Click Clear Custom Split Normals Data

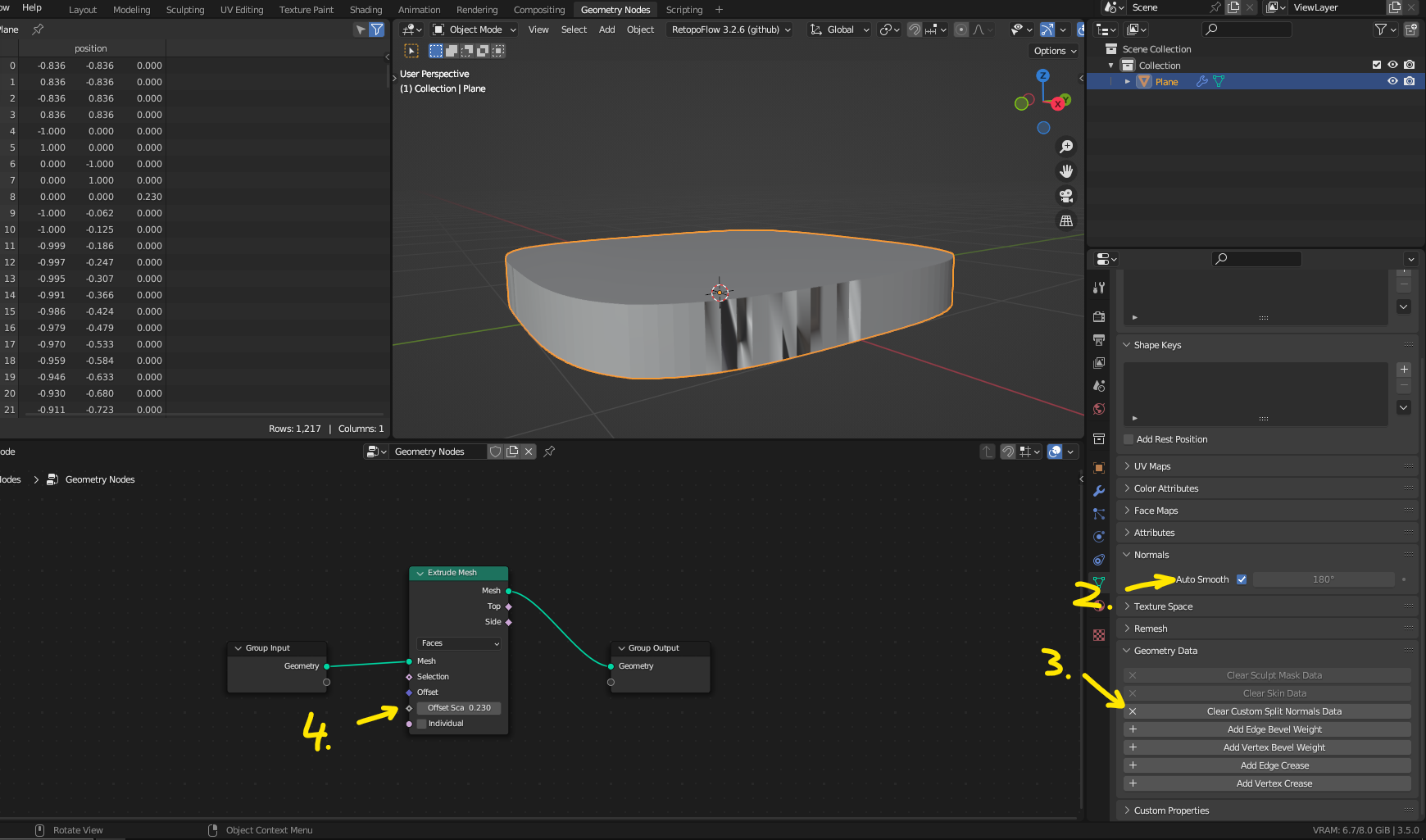pyautogui.click(x=1267, y=711)
